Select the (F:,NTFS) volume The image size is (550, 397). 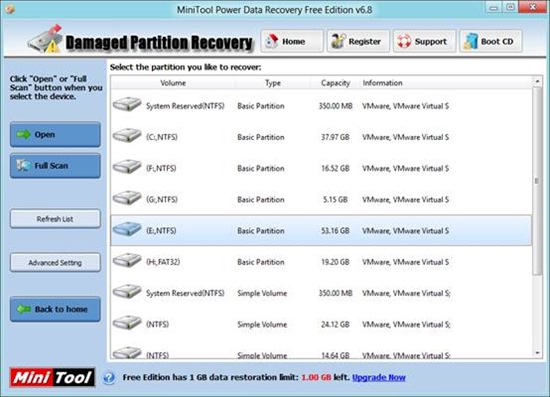(x=321, y=168)
